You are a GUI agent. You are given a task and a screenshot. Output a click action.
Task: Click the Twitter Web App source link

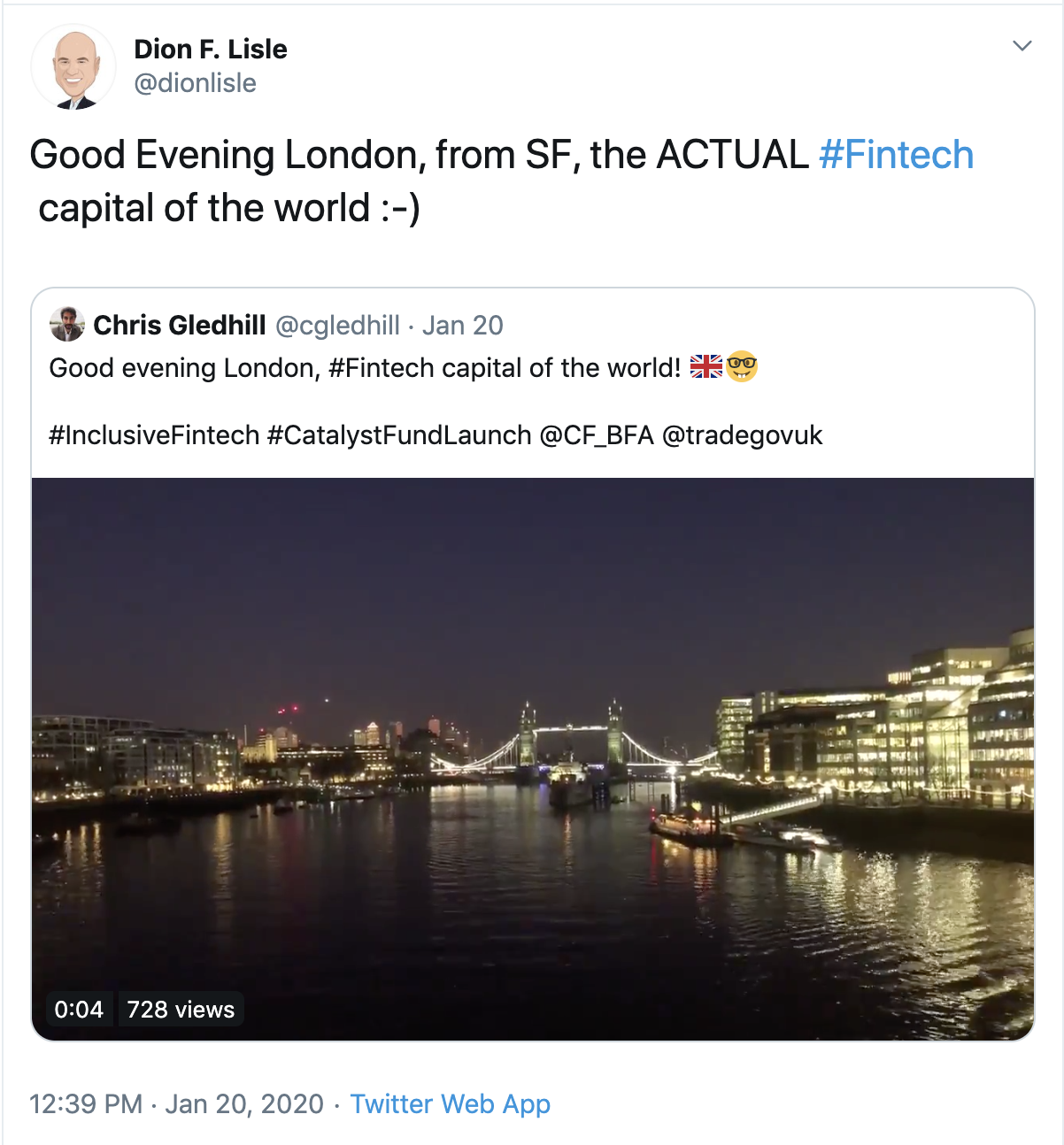pyautogui.click(x=450, y=1104)
